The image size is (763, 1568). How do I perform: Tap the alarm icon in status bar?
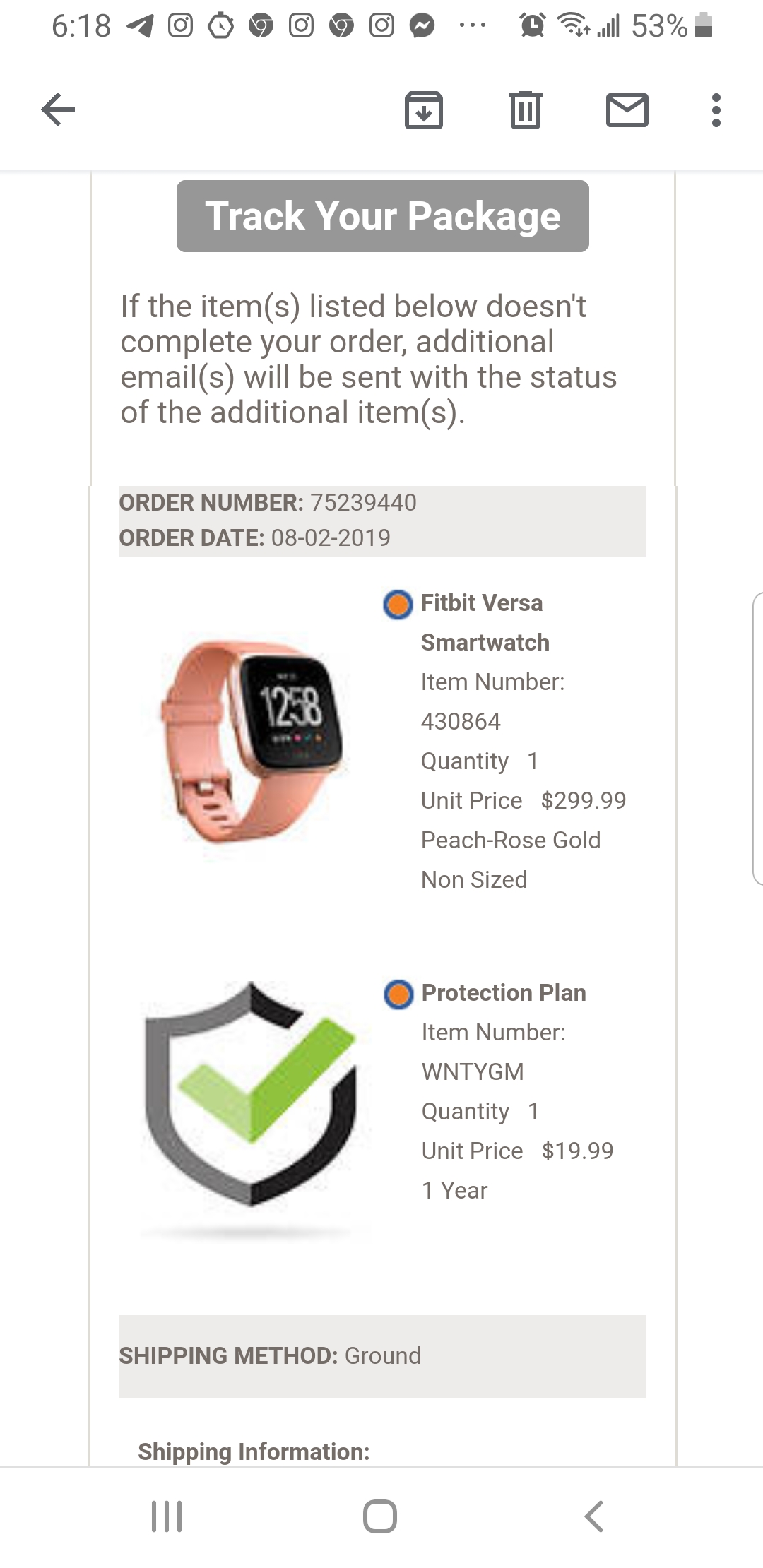pyautogui.click(x=532, y=26)
